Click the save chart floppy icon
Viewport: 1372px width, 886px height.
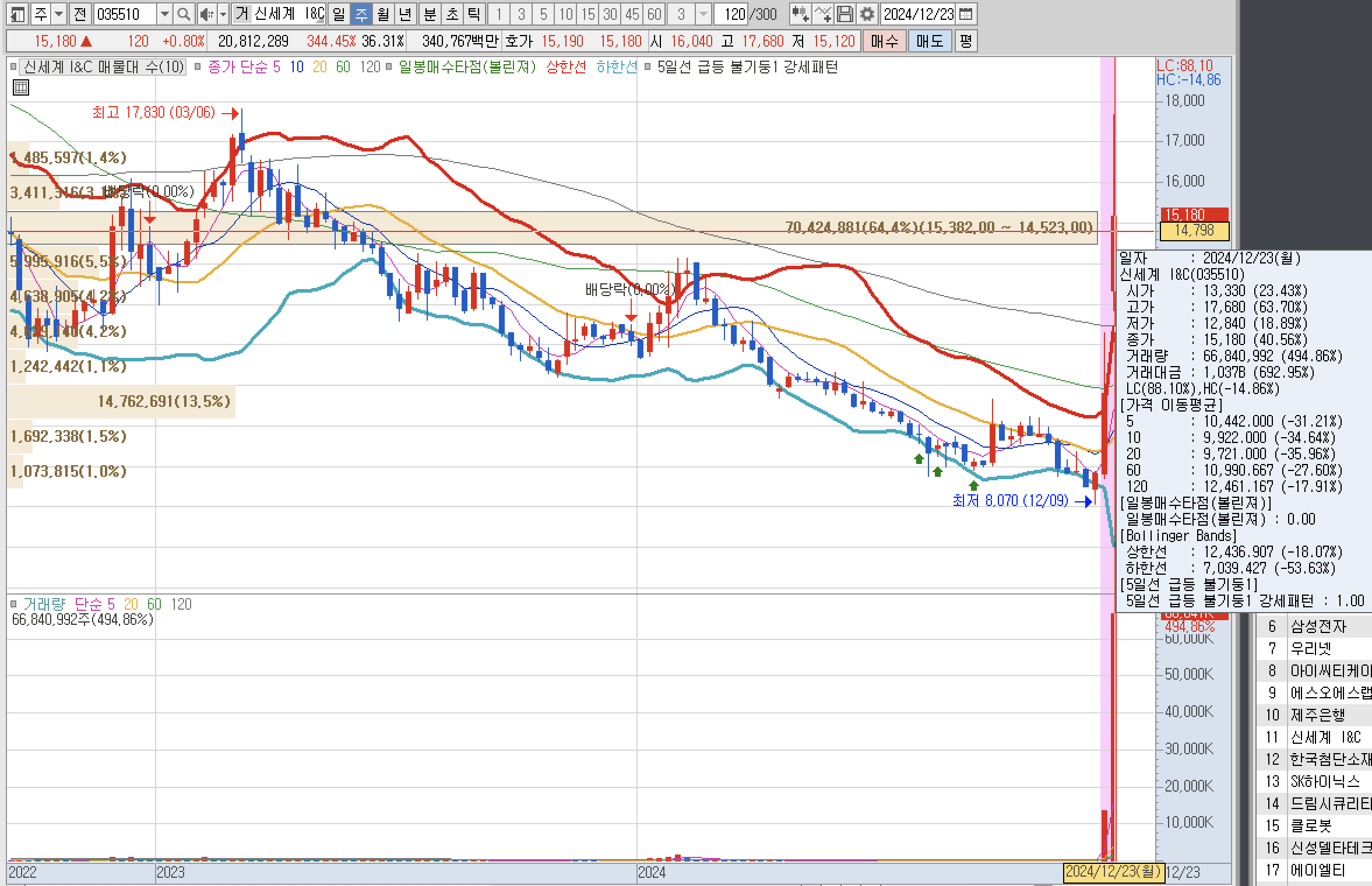tap(845, 14)
